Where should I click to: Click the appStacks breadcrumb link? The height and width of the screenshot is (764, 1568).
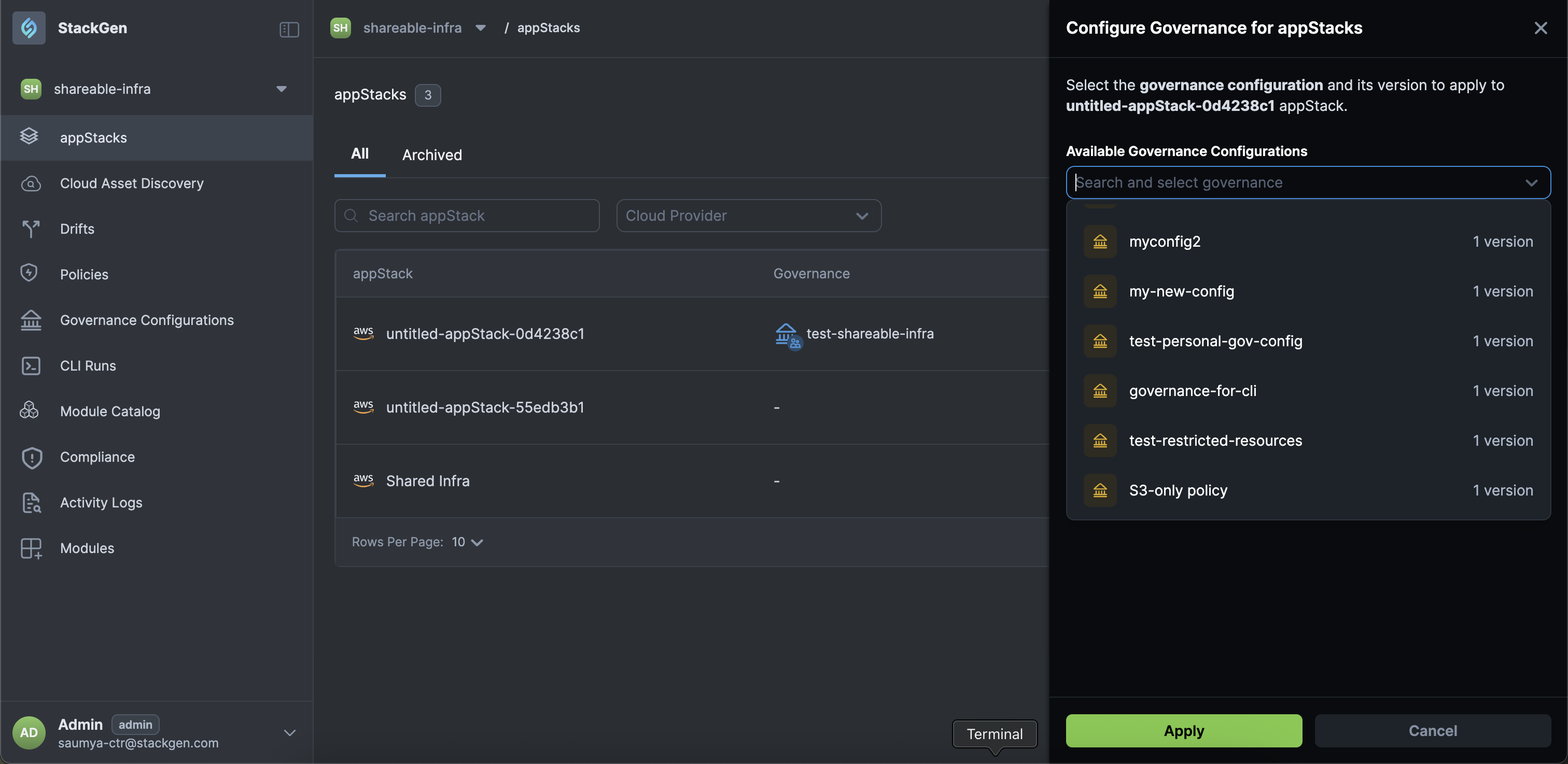(549, 28)
